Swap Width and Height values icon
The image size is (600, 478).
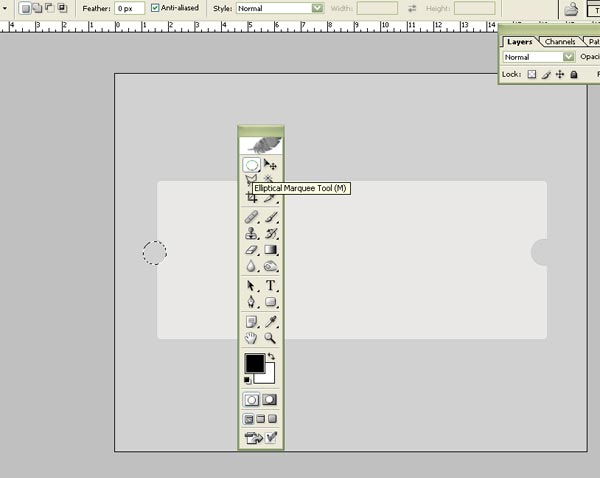[412, 8]
